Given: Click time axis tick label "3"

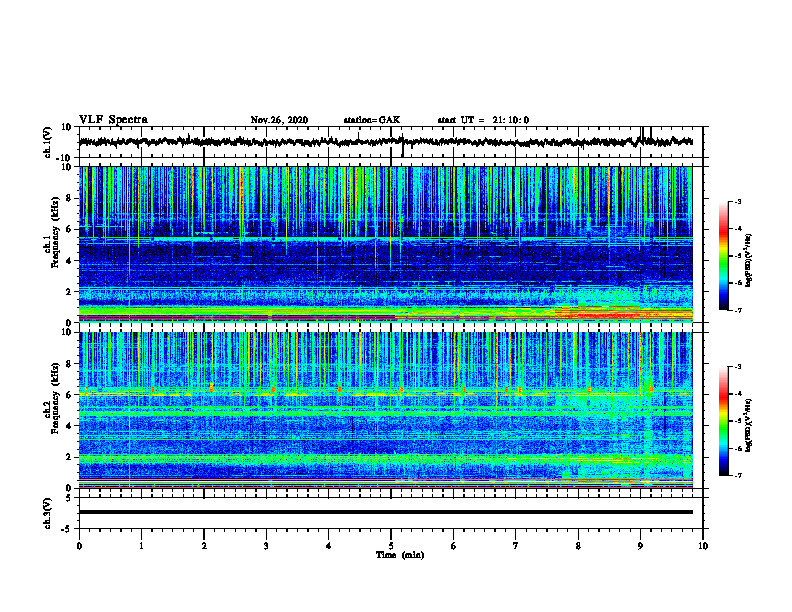Looking at the screenshot, I should point(266,546).
